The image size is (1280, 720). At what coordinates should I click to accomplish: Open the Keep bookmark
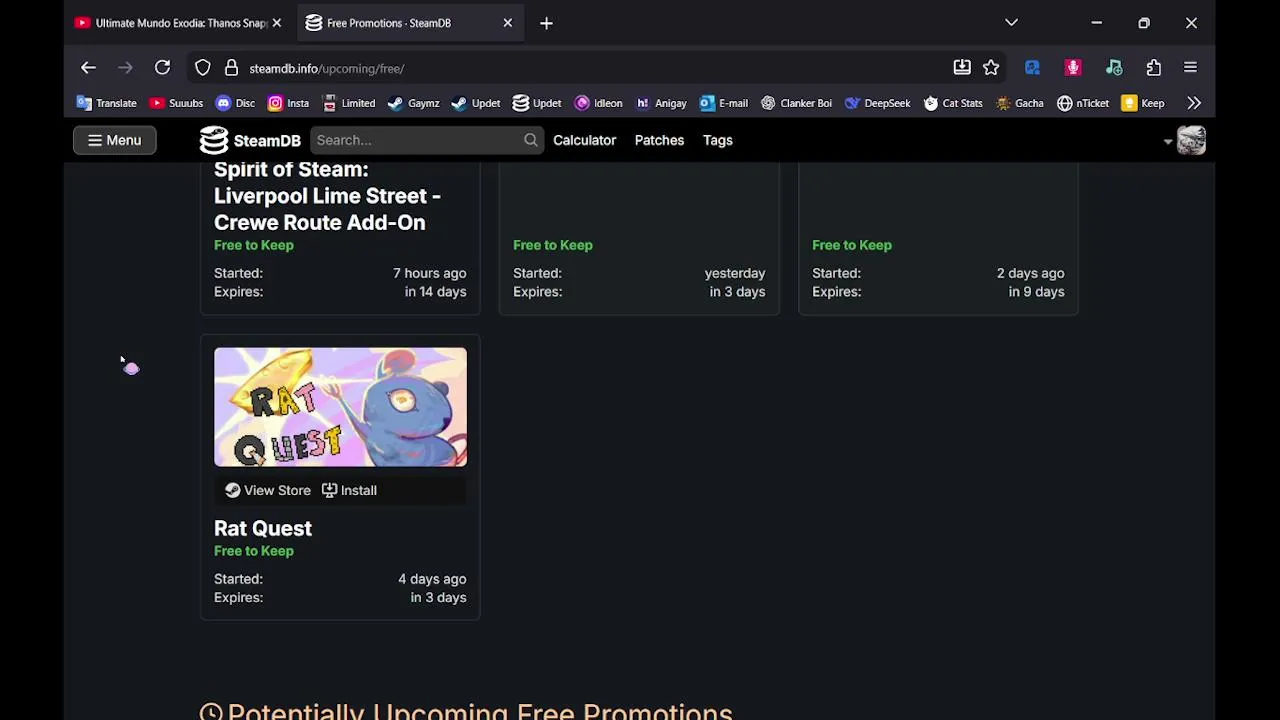1143,103
